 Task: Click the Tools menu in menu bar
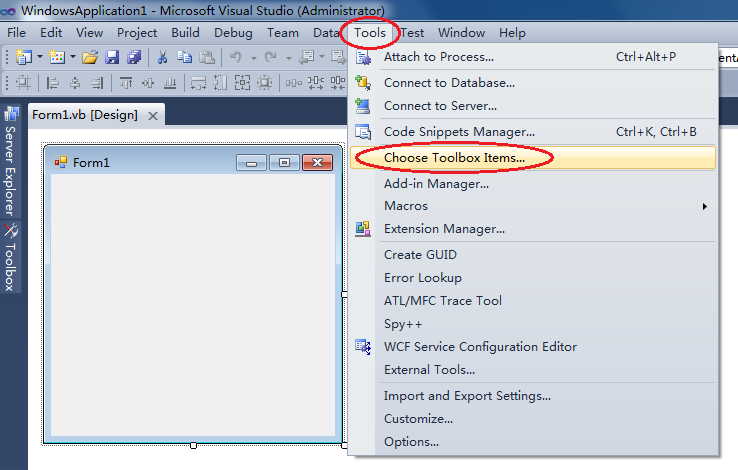pyautogui.click(x=370, y=33)
